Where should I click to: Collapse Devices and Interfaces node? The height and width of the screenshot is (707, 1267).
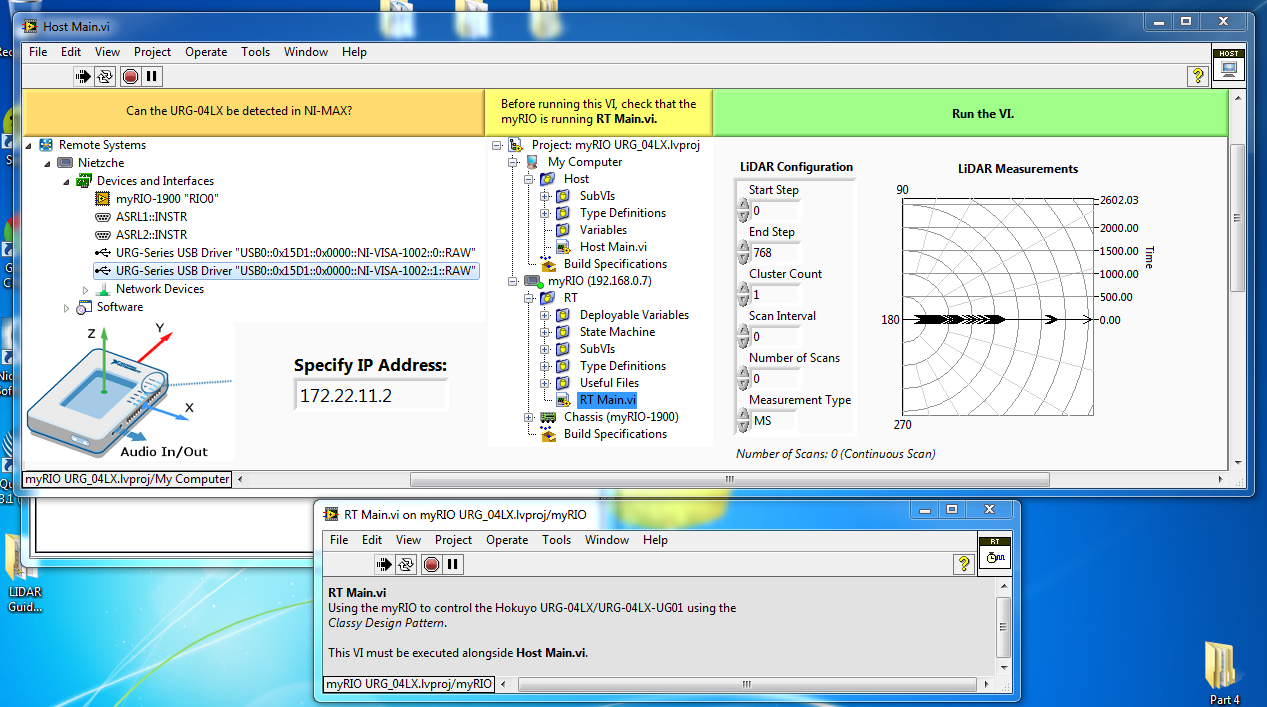pyautogui.click(x=66, y=181)
